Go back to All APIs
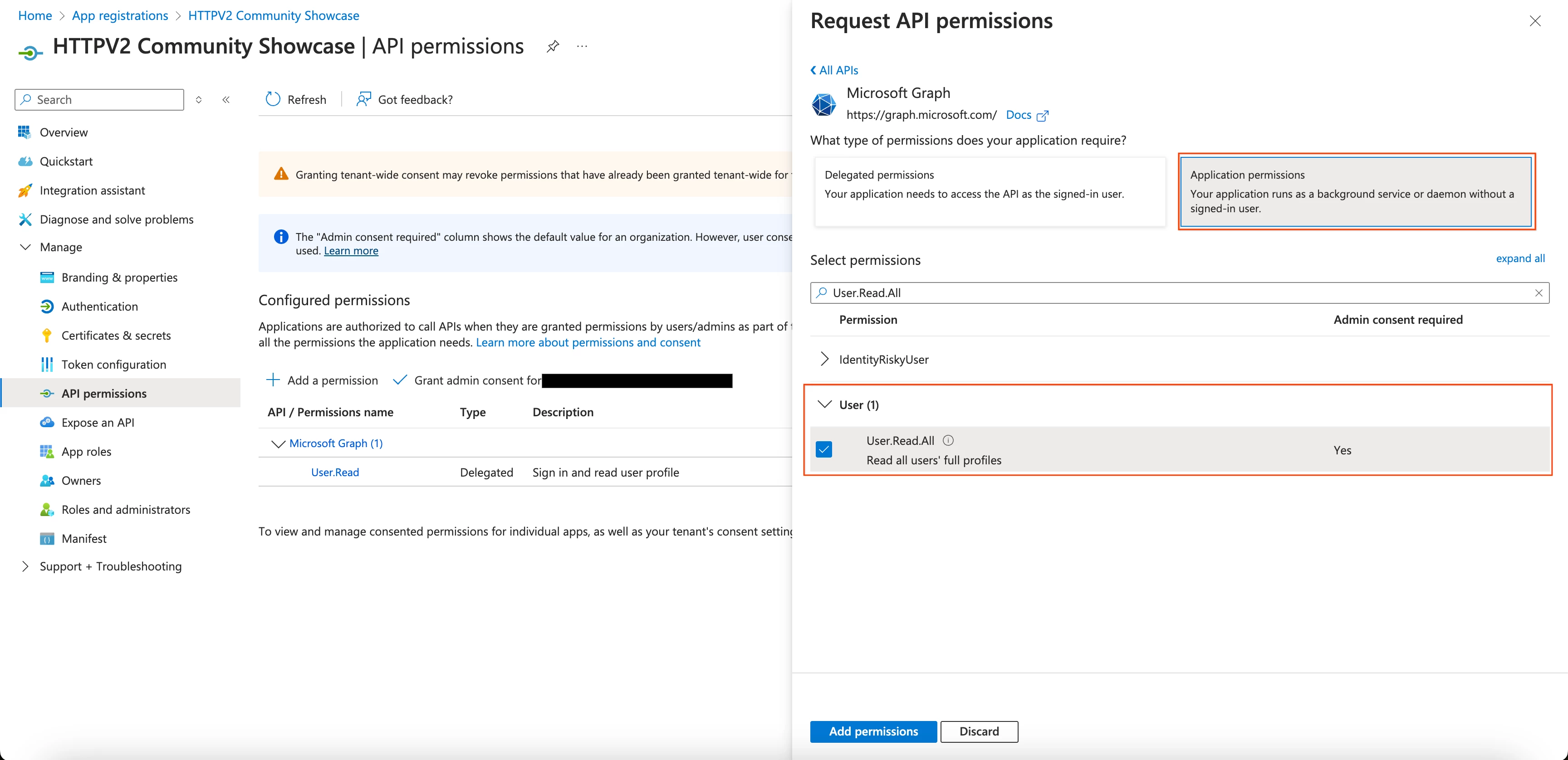Image resolution: width=1568 pixels, height=760 pixels. click(x=834, y=70)
